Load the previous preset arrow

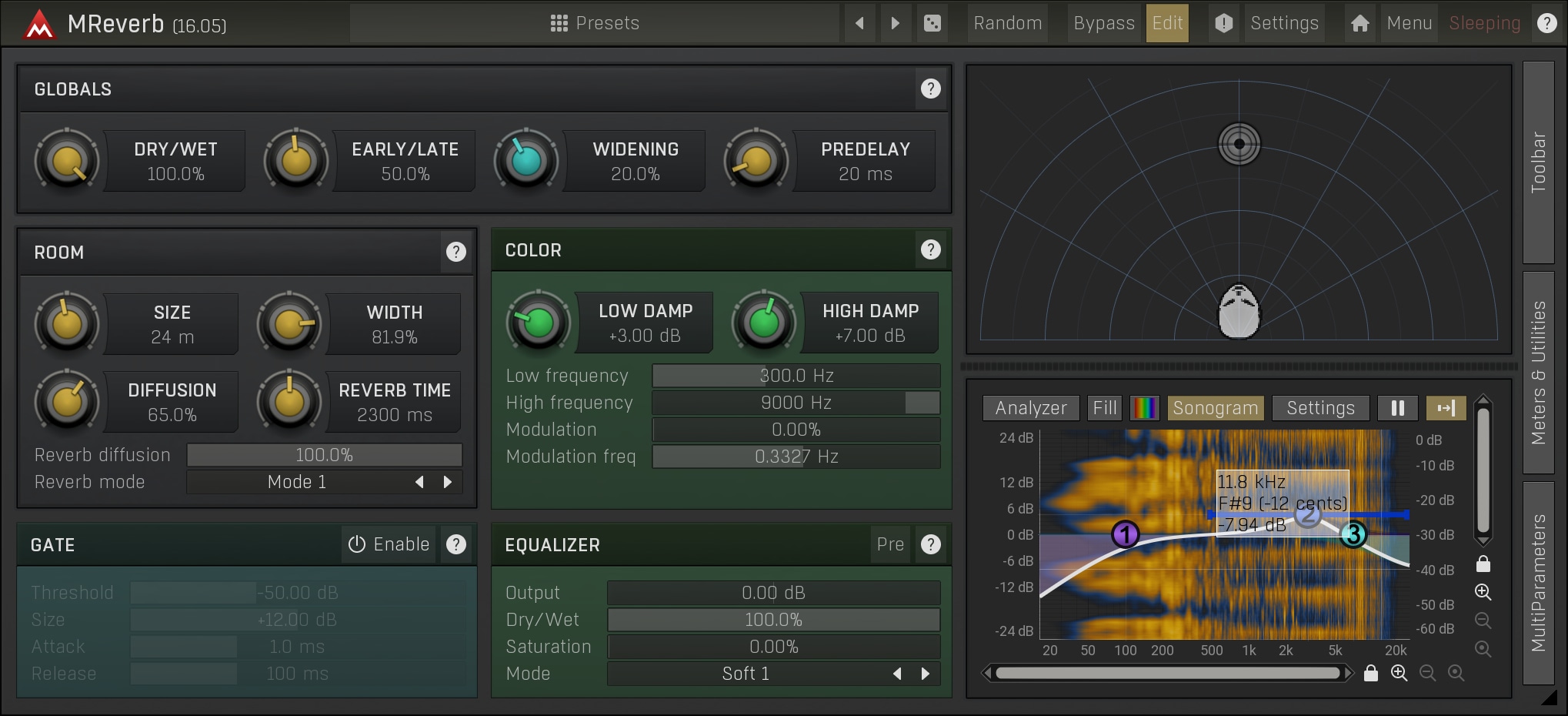point(860,23)
